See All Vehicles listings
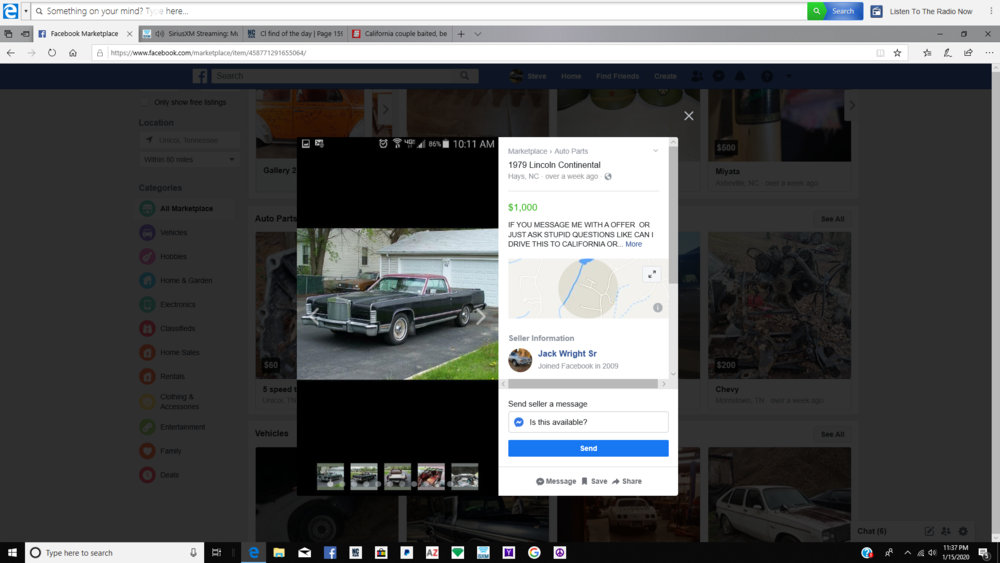 [832, 434]
